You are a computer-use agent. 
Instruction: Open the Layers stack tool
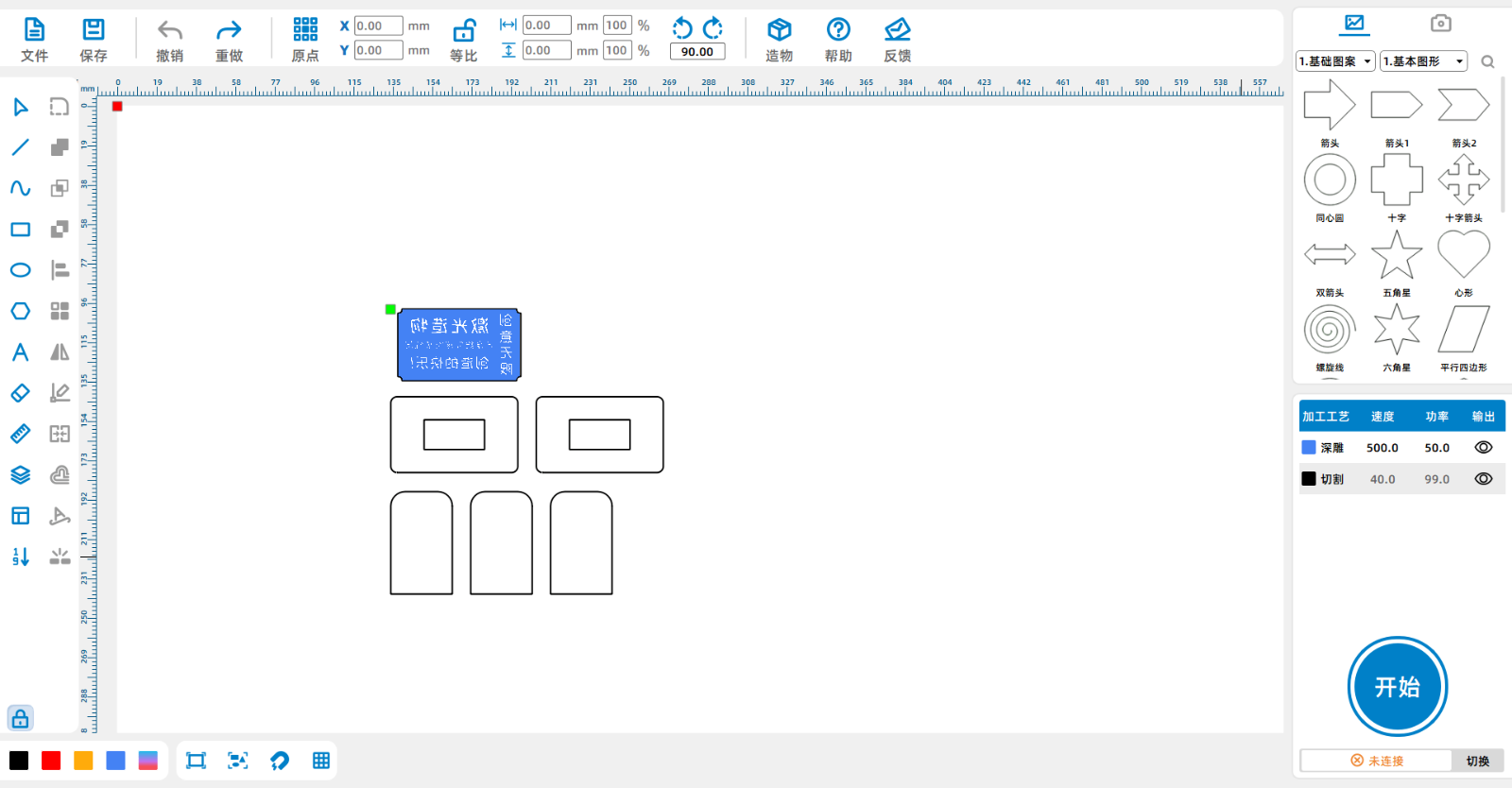coord(20,475)
